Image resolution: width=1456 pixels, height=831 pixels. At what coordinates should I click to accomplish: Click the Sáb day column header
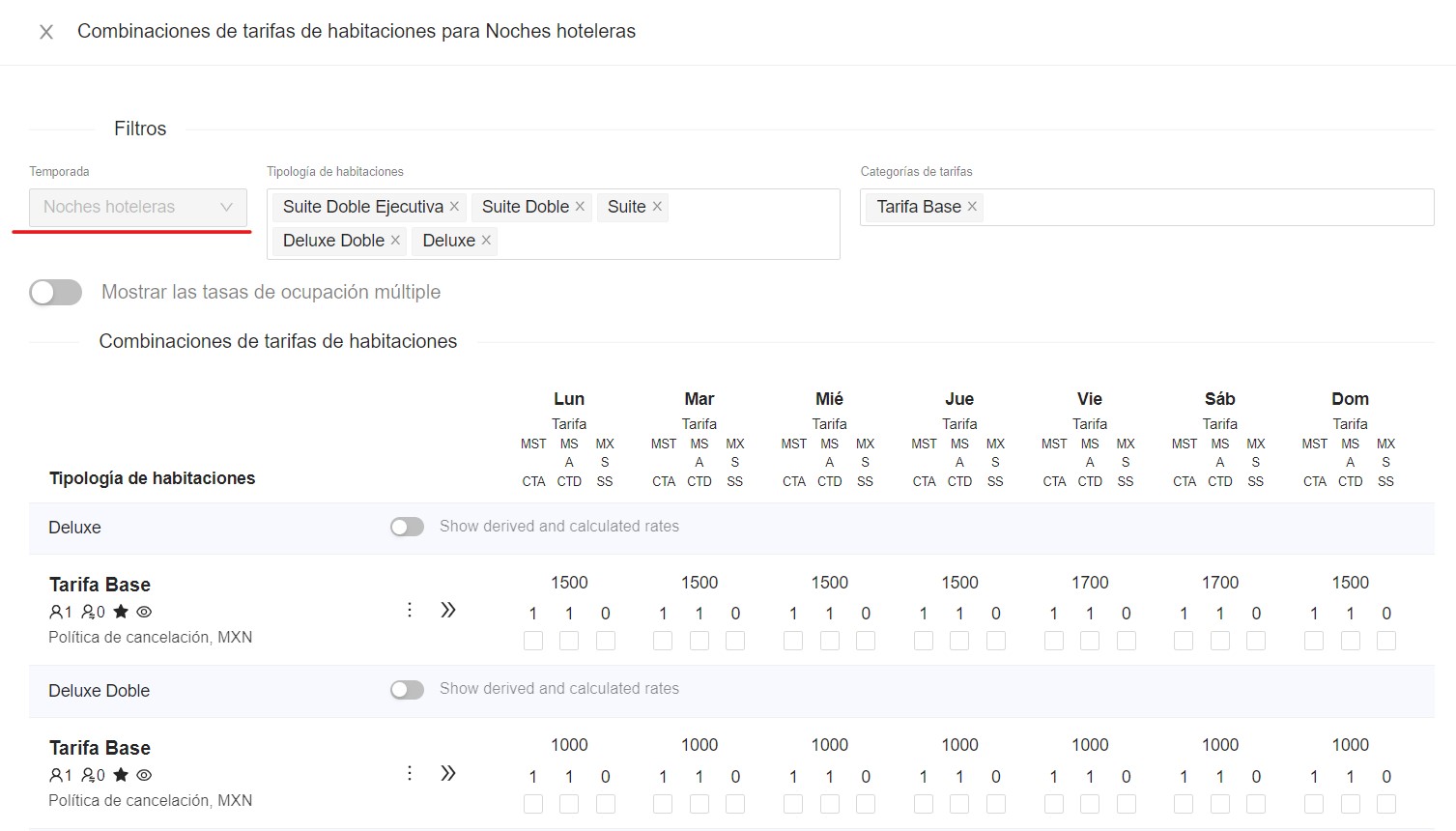[x=1220, y=399]
